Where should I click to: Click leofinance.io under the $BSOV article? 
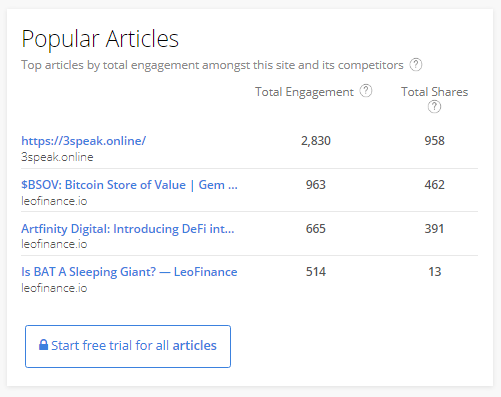click(x=54, y=201)
